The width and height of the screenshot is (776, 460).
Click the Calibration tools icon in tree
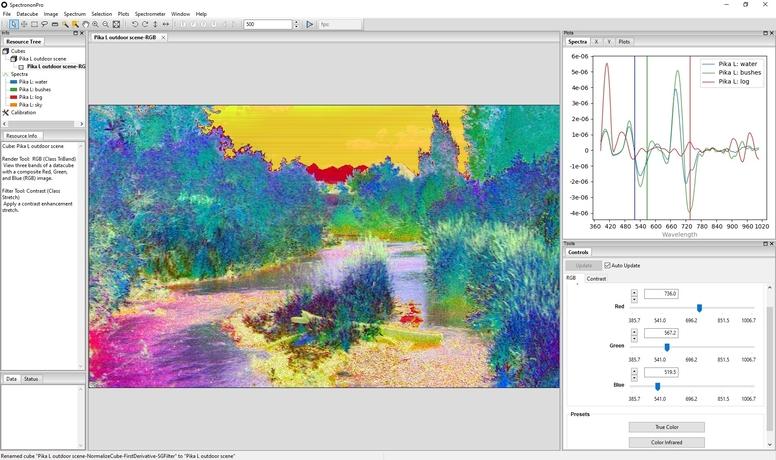(6, 112)
